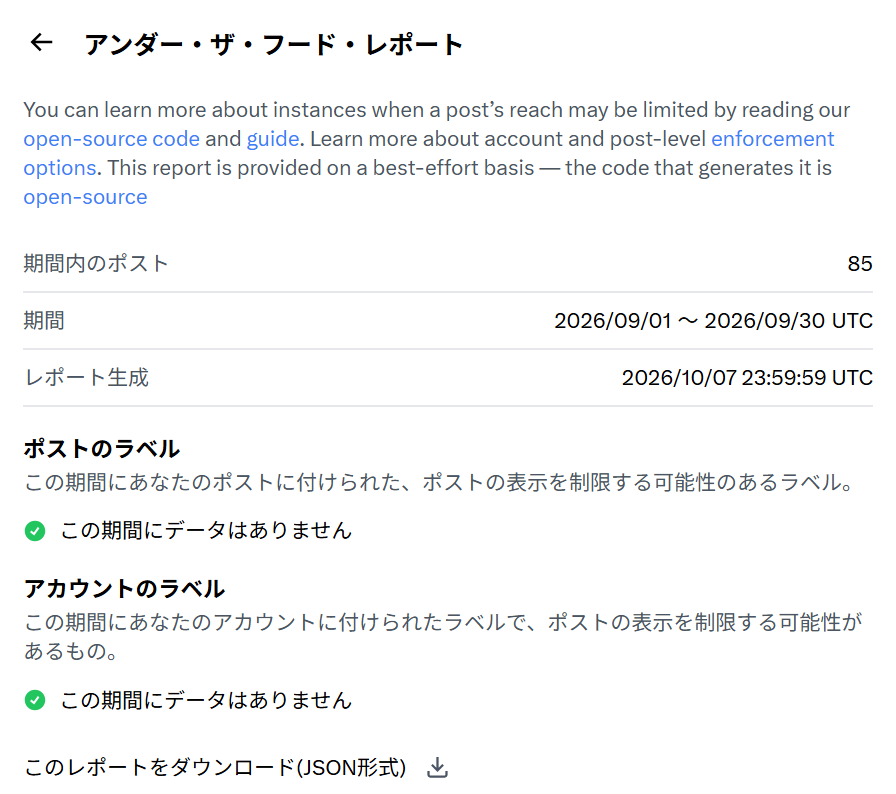Screen dimensions: 896x794
Task: Click green check icon under ポストのラベル
Action: (x=35, y=531)
